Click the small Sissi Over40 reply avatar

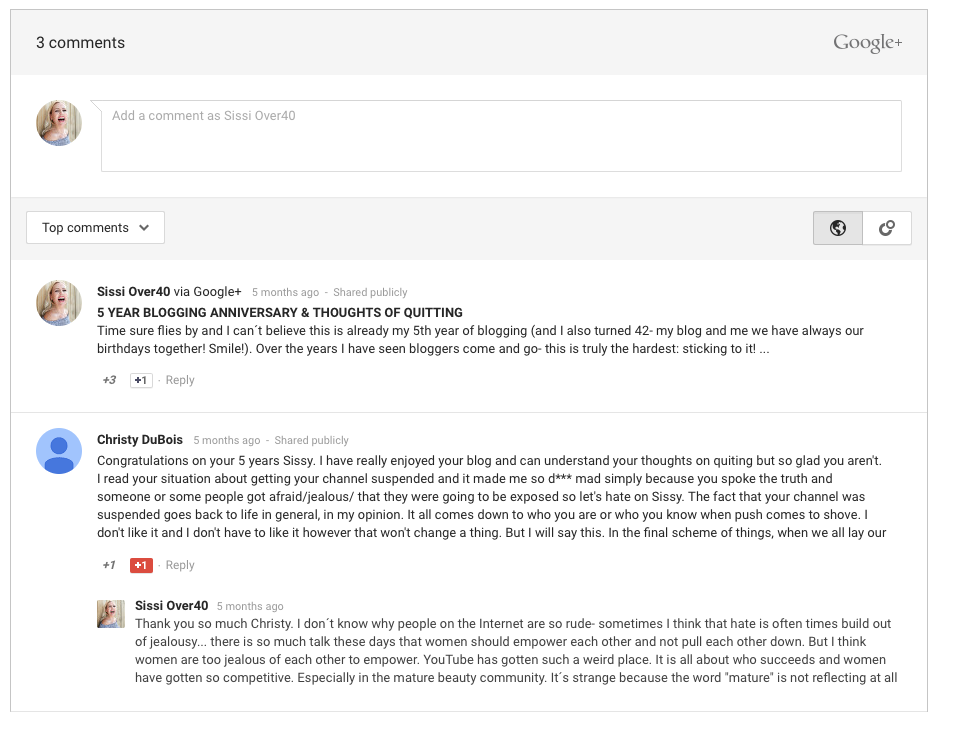(x=111, y=614)
